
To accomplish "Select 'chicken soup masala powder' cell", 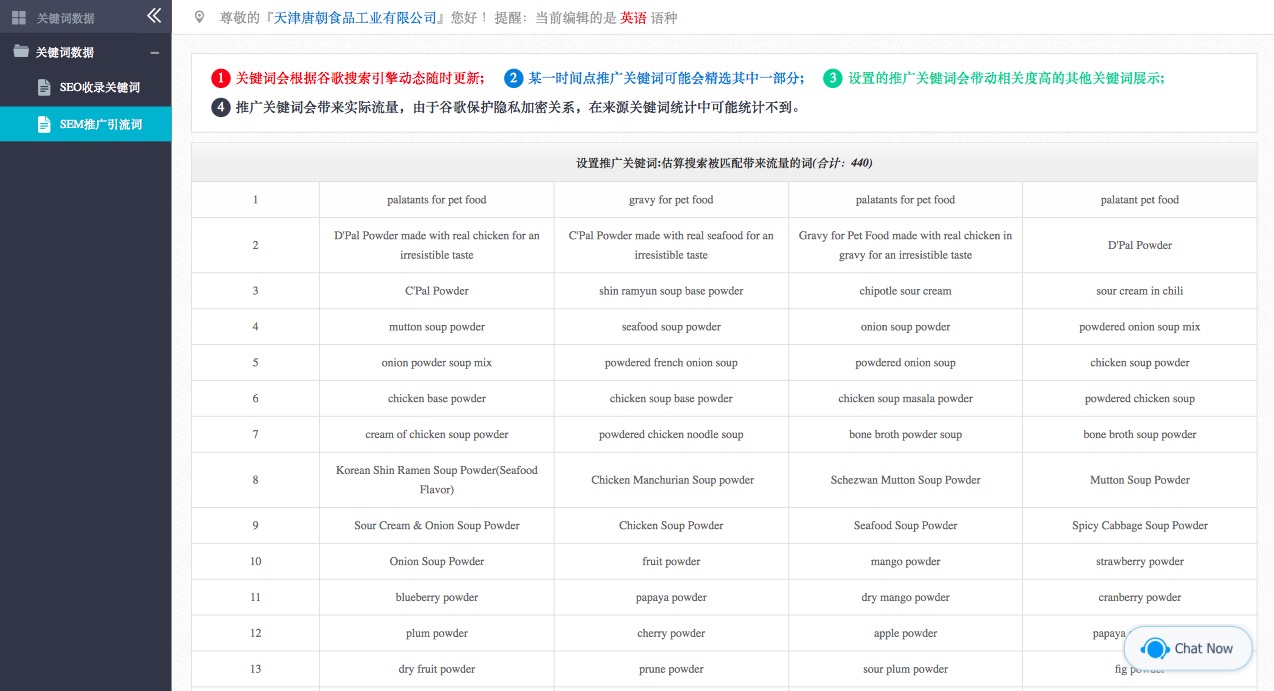I will (906, 399).
